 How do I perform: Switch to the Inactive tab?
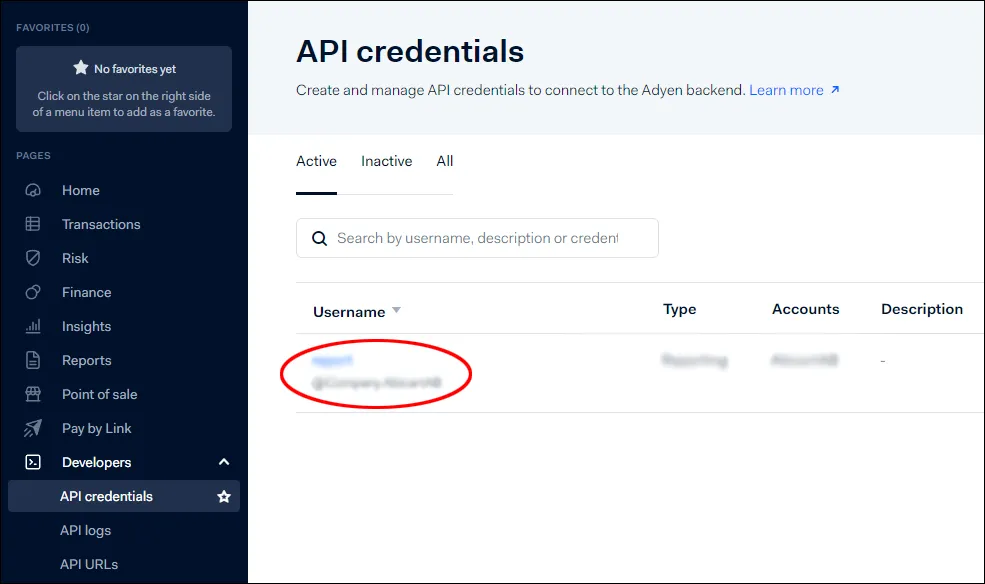(386, 161)
